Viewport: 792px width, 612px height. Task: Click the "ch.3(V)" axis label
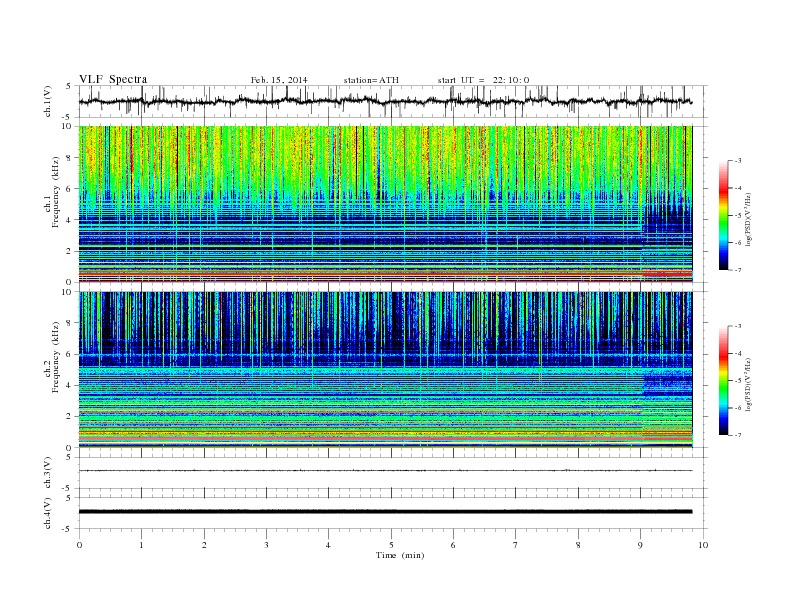[x=48, y=473]
